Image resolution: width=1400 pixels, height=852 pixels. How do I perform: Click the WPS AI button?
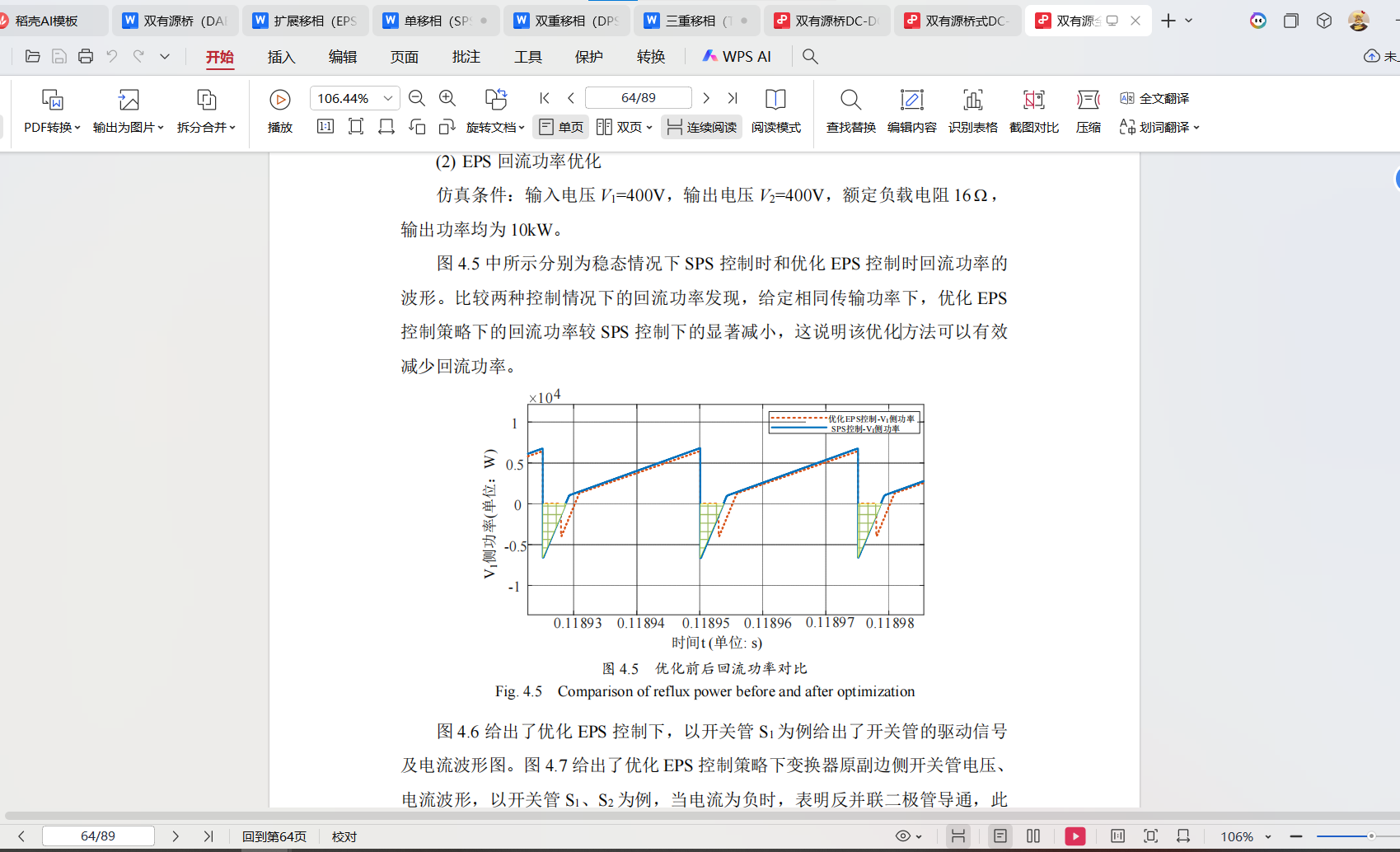tap(737, 57)
